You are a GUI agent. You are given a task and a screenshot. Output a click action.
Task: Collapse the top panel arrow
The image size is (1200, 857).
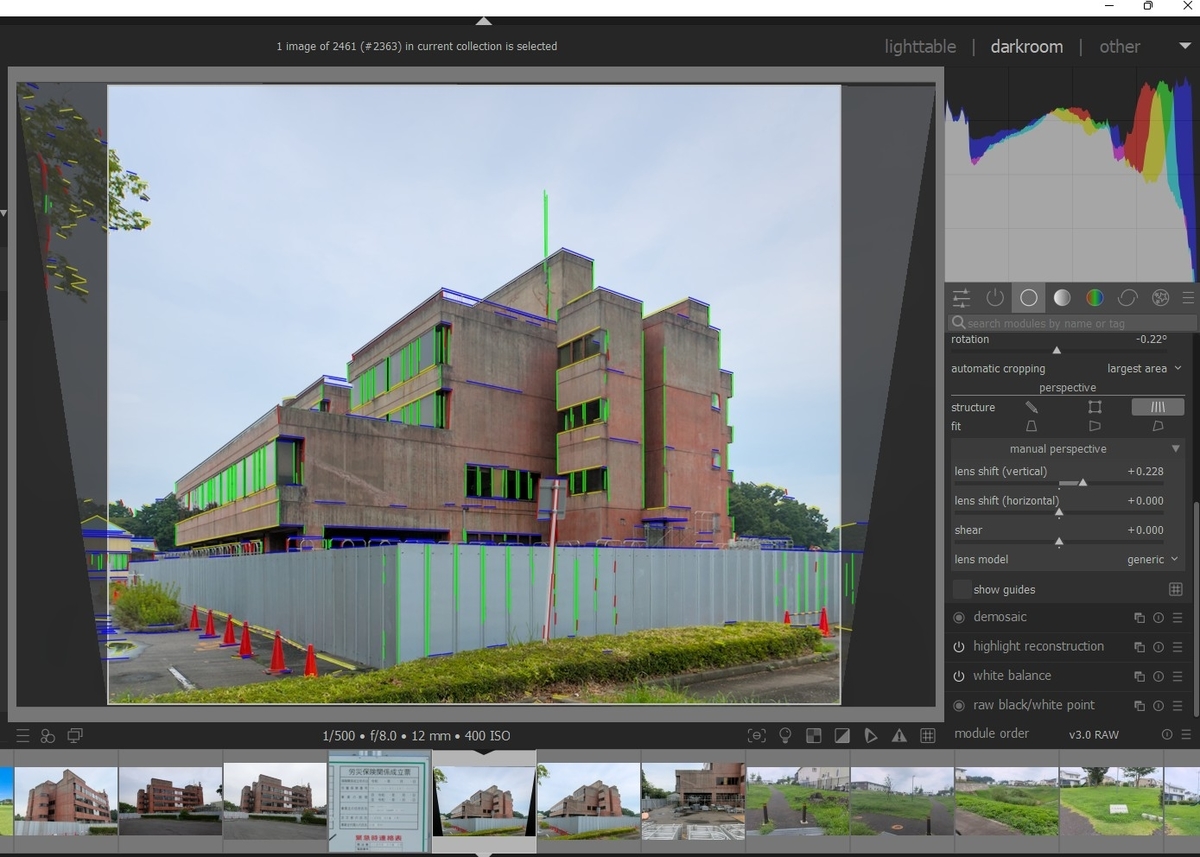[484, 21]
